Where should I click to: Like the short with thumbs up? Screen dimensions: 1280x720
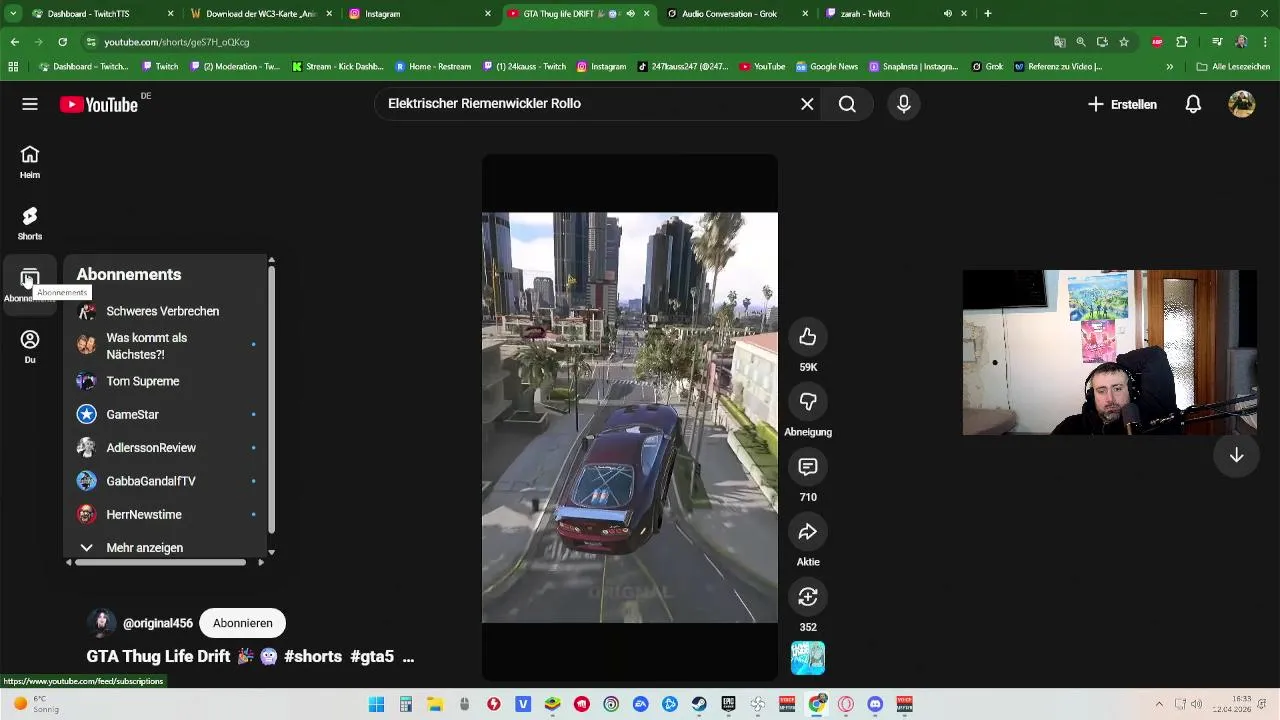tap(808, 337)
